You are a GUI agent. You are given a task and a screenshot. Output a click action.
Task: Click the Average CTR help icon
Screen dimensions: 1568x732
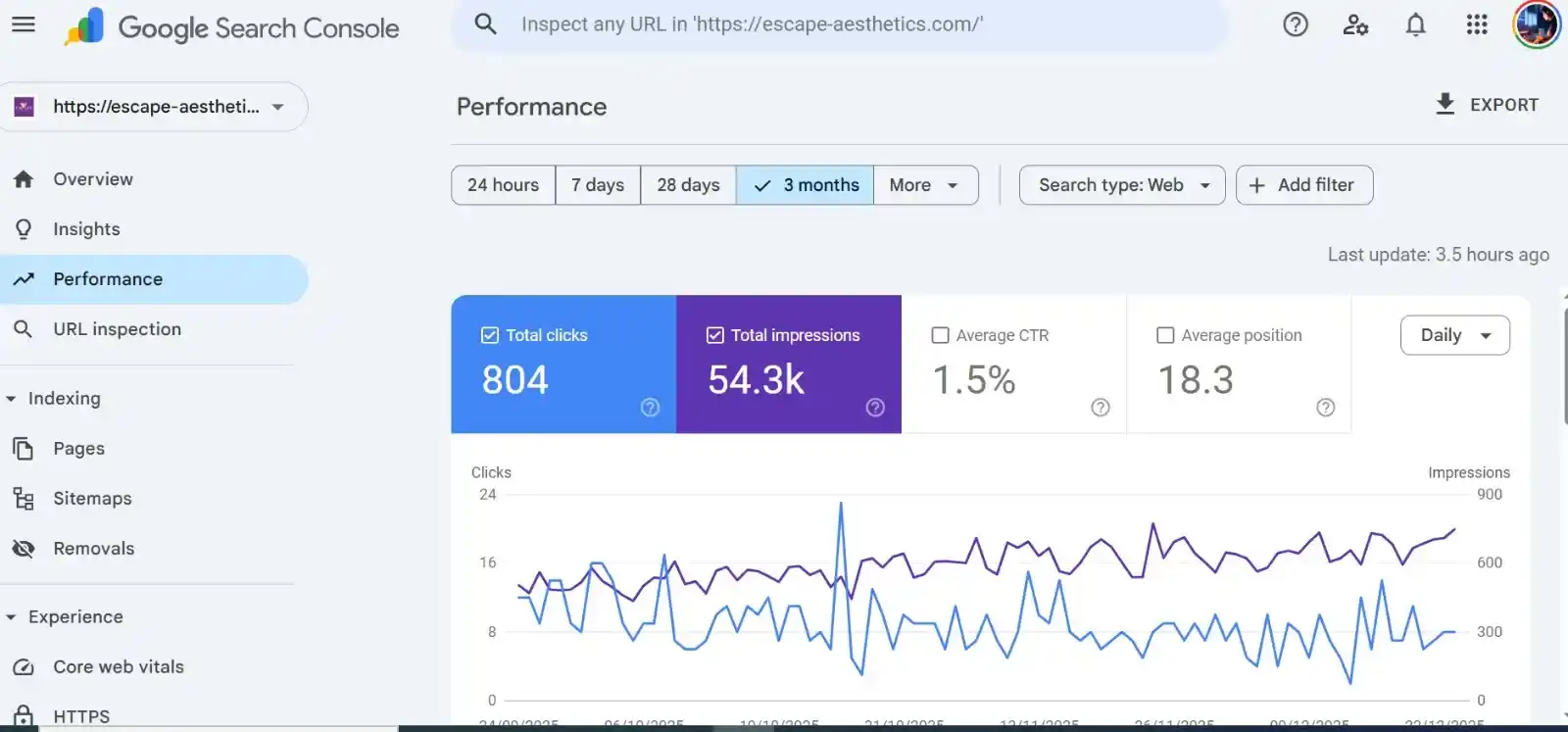(x=1101, y=408)
